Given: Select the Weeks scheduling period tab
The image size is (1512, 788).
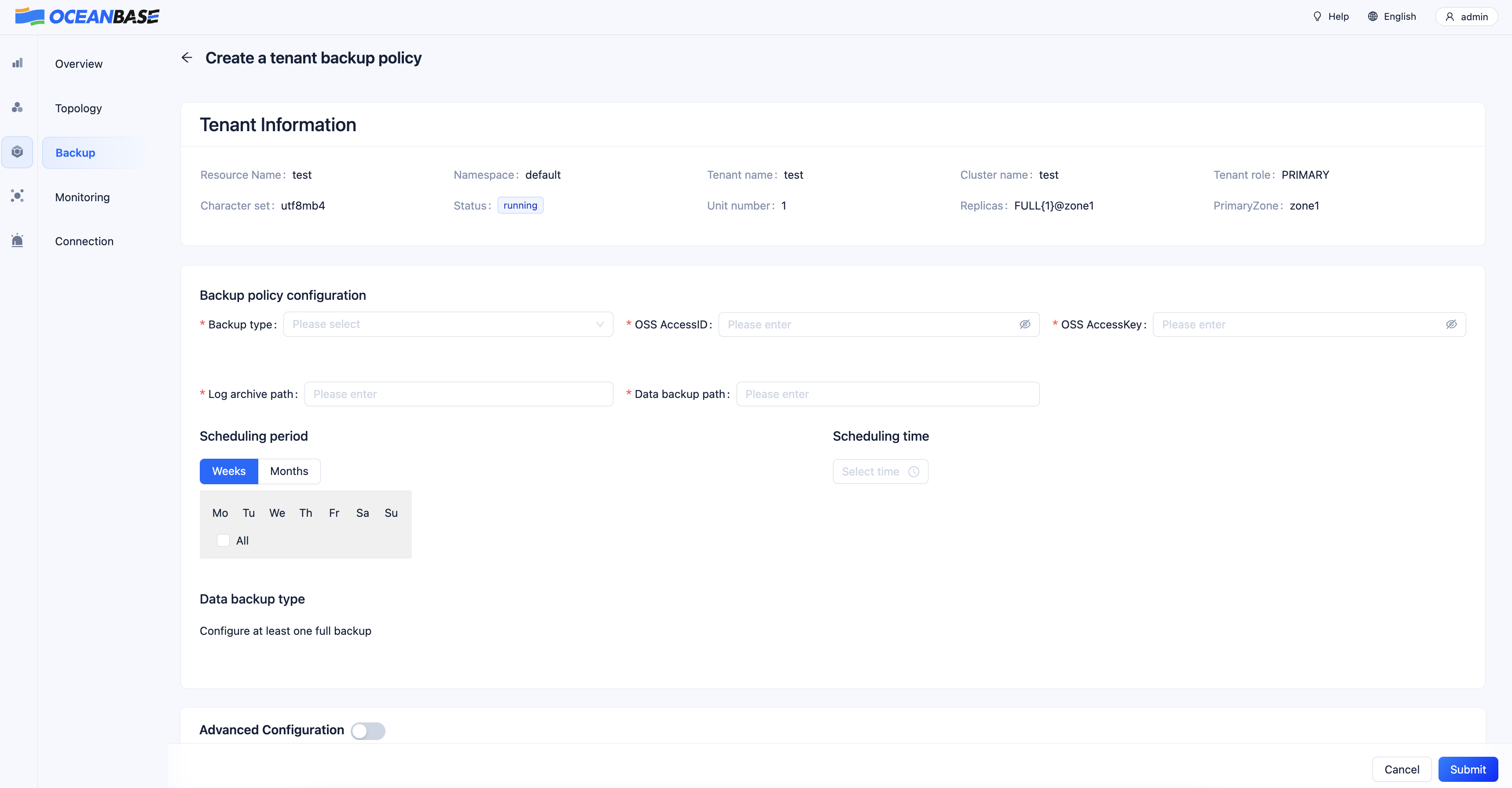Looking at the screenshot, I should [229, 471].
